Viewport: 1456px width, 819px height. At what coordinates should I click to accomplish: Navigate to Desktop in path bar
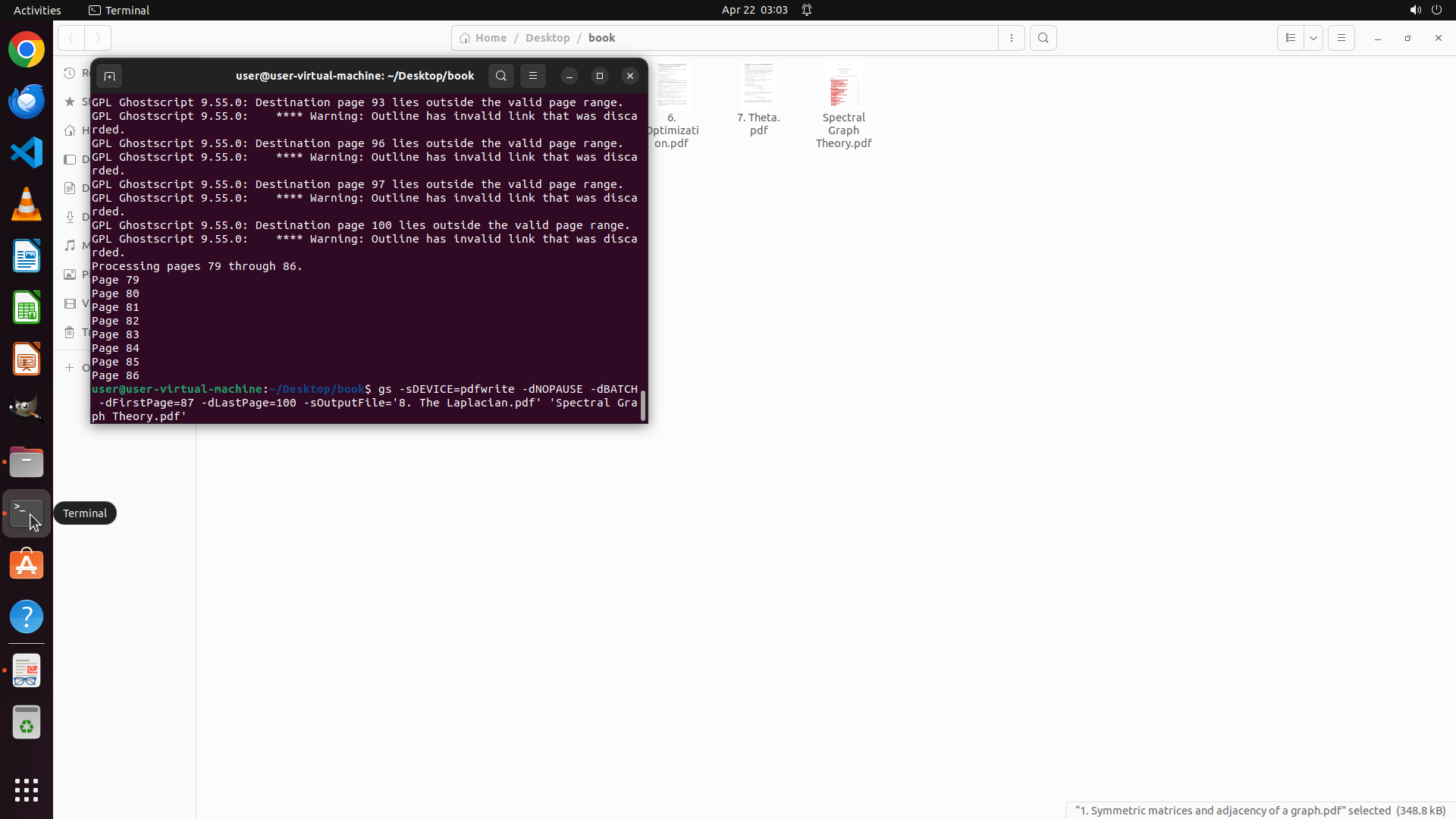(547, 38)
